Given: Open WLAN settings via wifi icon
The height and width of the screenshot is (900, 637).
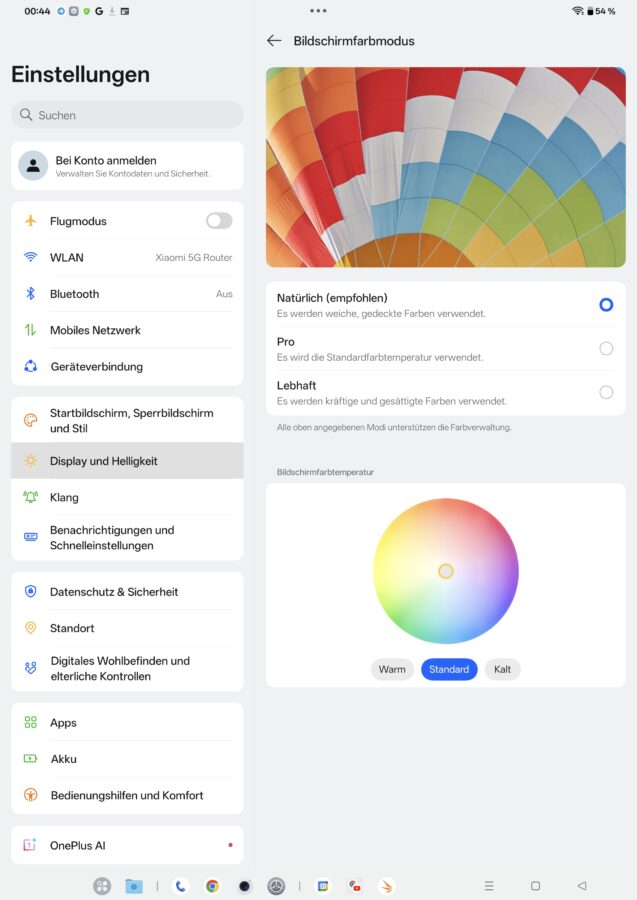Looking at the screenshot, I should point(30,257).
